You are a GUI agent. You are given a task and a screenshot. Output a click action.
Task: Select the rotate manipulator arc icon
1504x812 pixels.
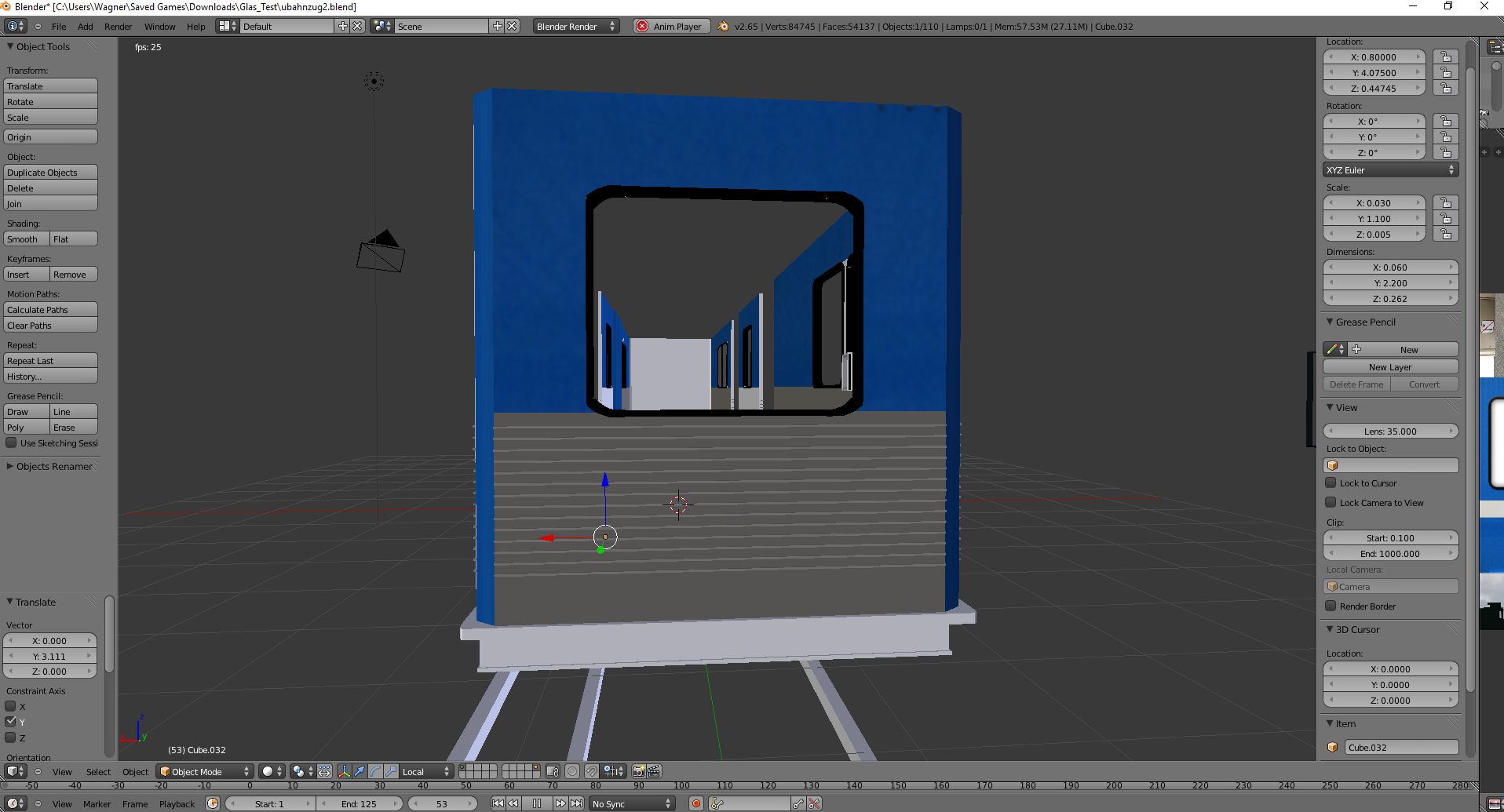pyautogui.click(x=375, y=771)
